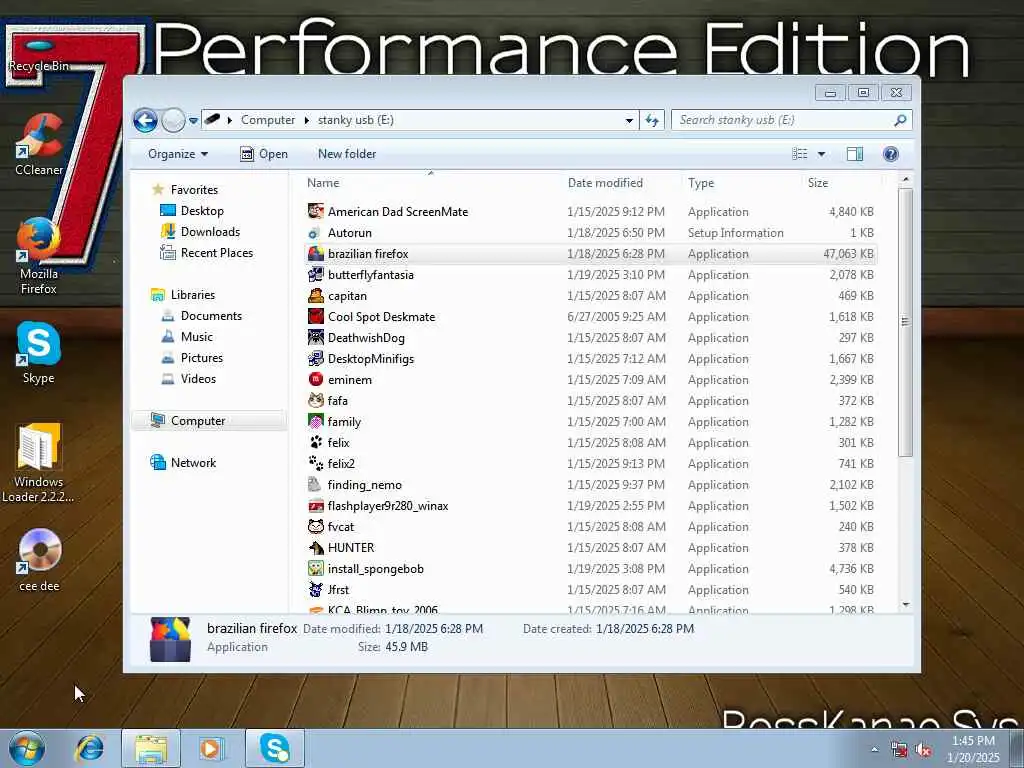The image size is (1024, 768).
Task: Expand the view options dropdown arrow
Action: tap(821, 153)
